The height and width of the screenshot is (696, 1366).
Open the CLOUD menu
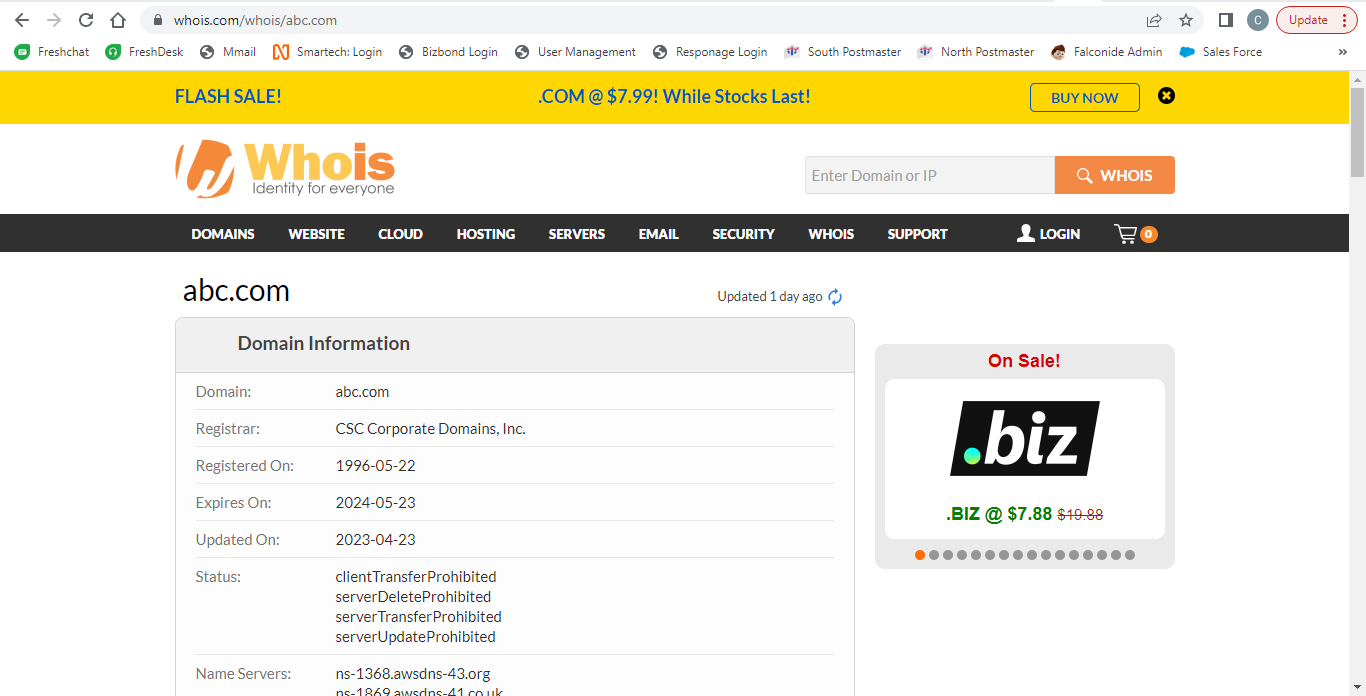400,234
